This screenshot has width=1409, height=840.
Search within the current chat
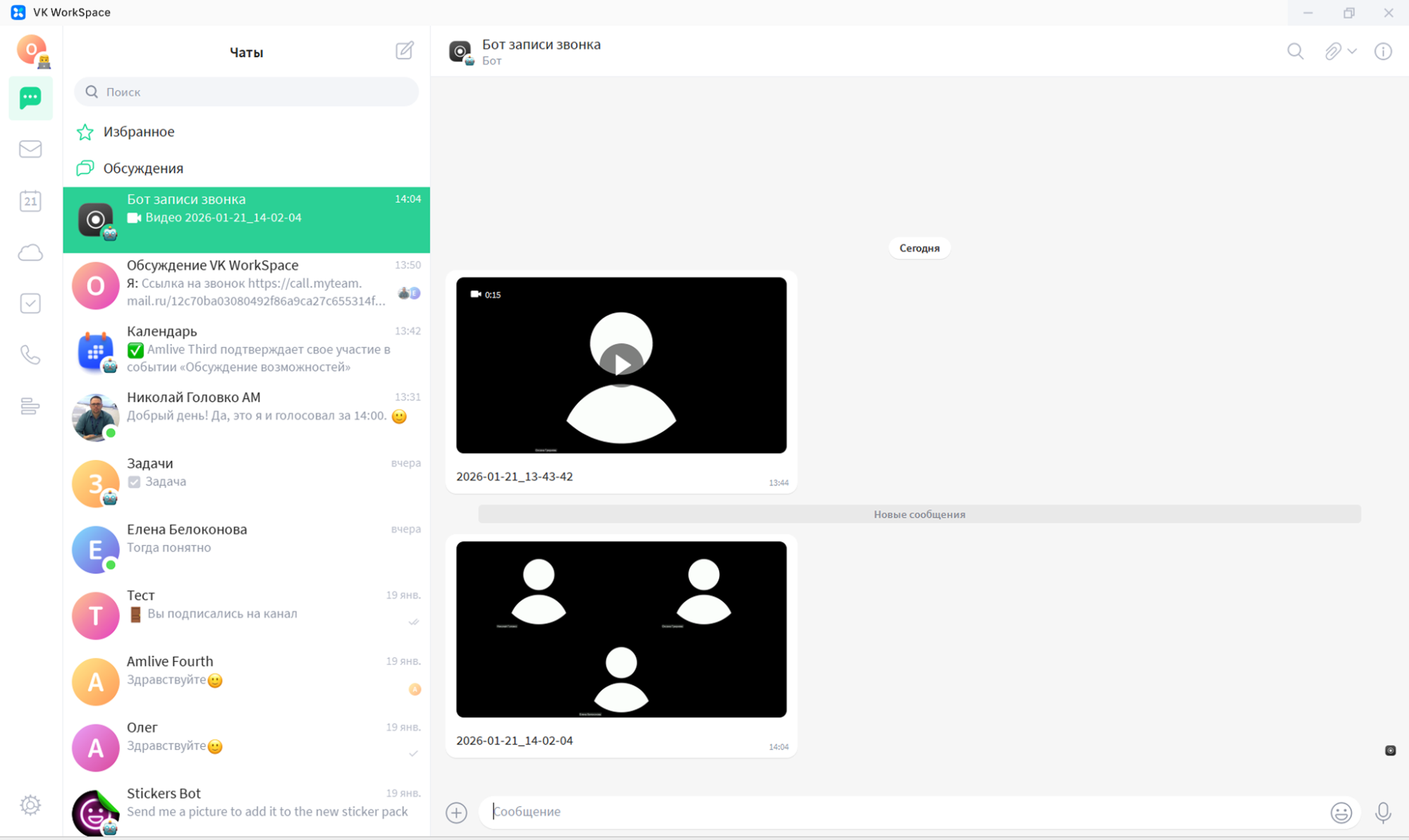pyautogui.click(x=1295, y=51)
